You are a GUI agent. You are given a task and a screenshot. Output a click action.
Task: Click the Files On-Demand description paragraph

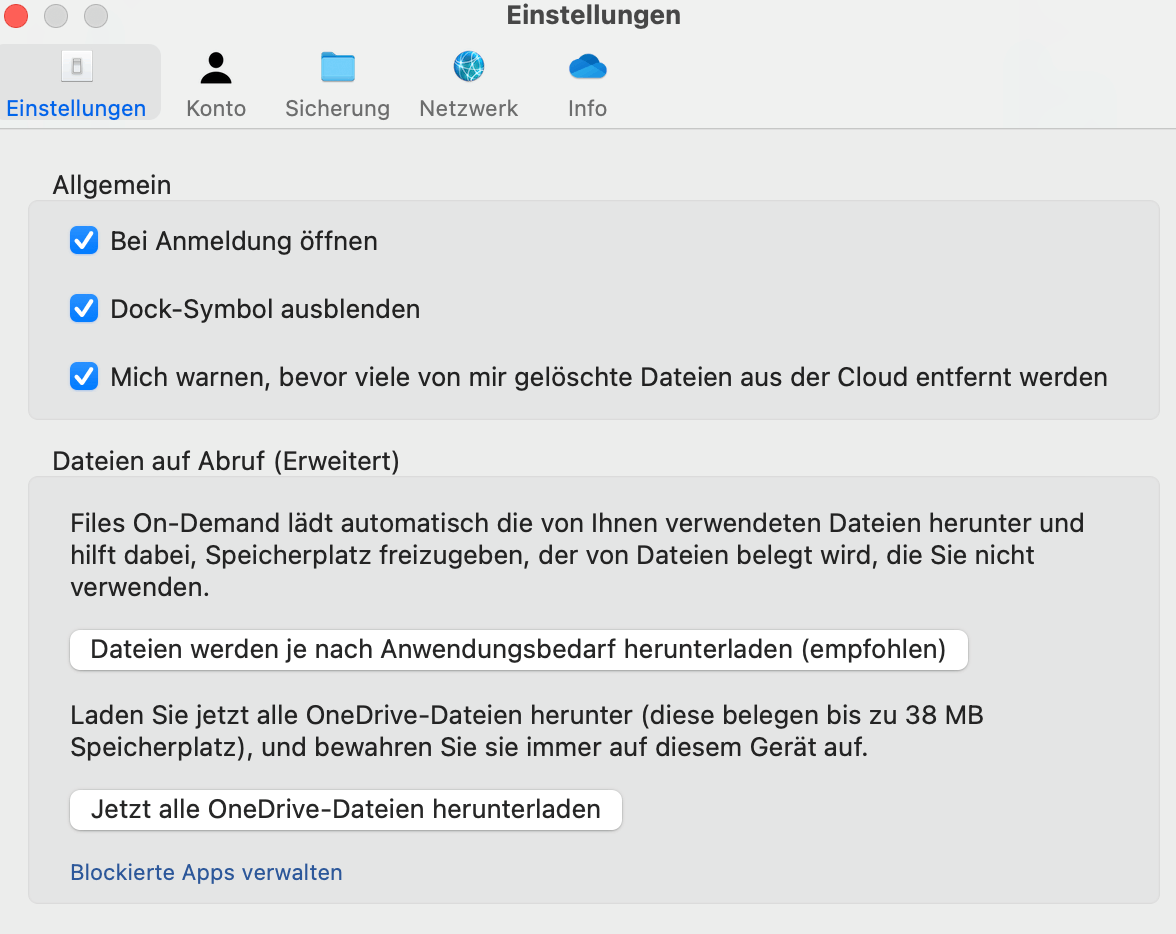click(x=578, y=555)
